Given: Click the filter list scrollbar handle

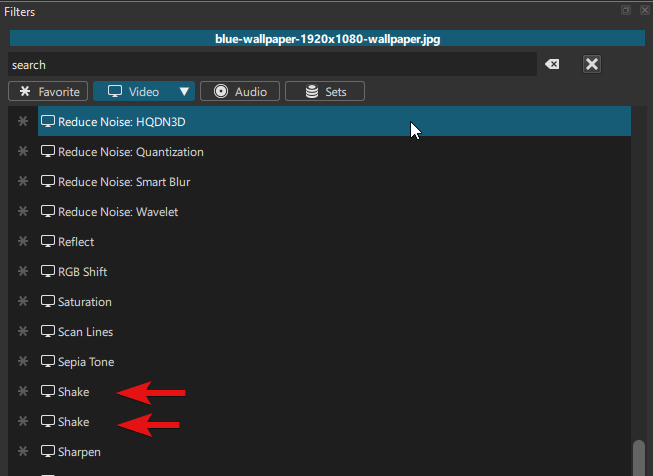Looking at the screenshot, I should pos(639,458).
